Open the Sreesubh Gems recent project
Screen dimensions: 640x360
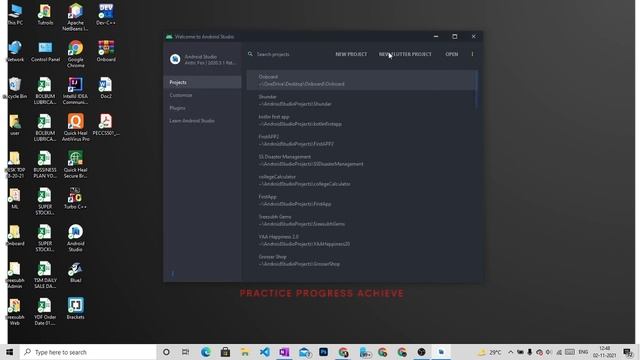point(361,220)
